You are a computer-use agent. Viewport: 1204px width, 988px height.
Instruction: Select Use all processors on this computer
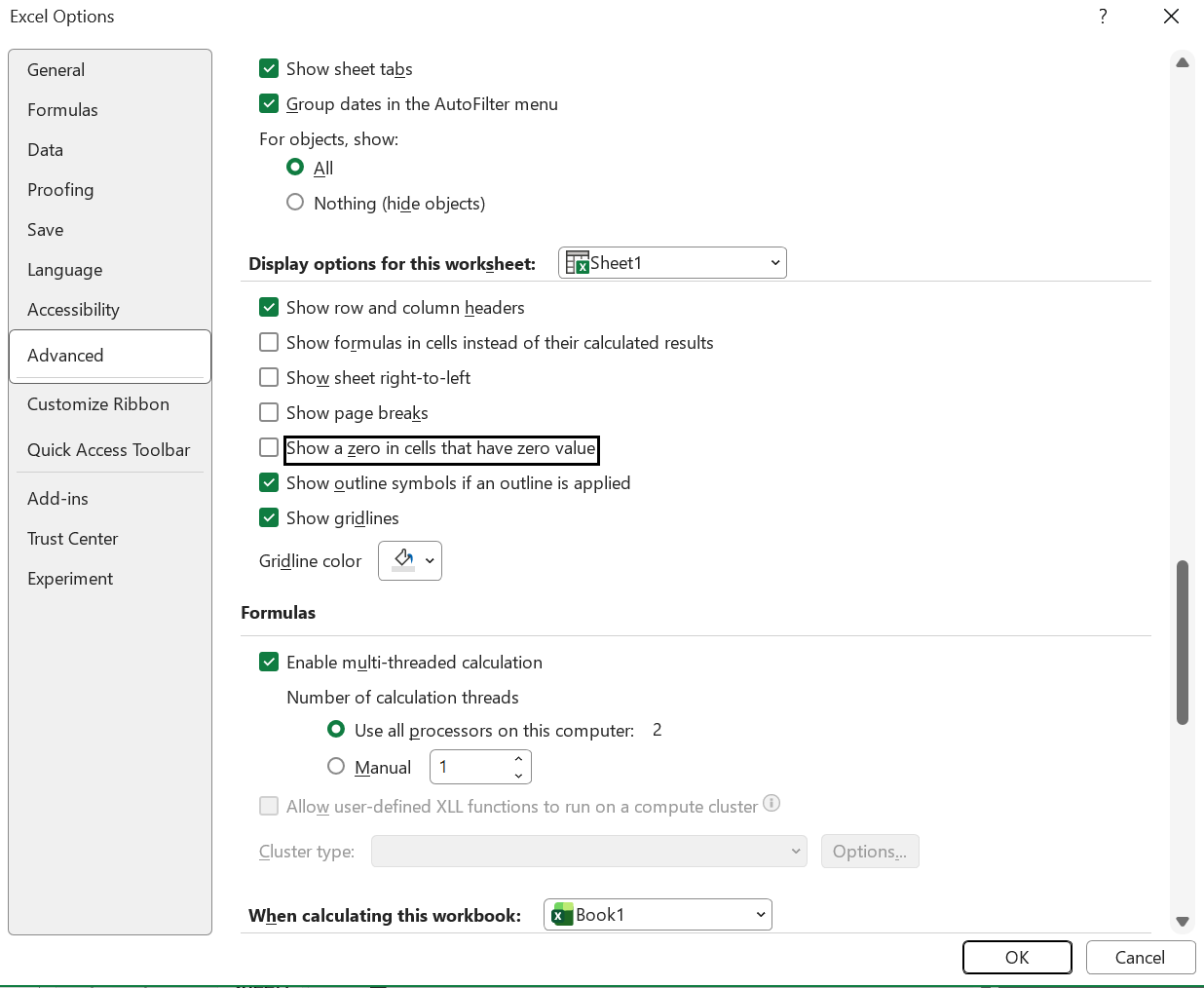[x=336, y=730]
